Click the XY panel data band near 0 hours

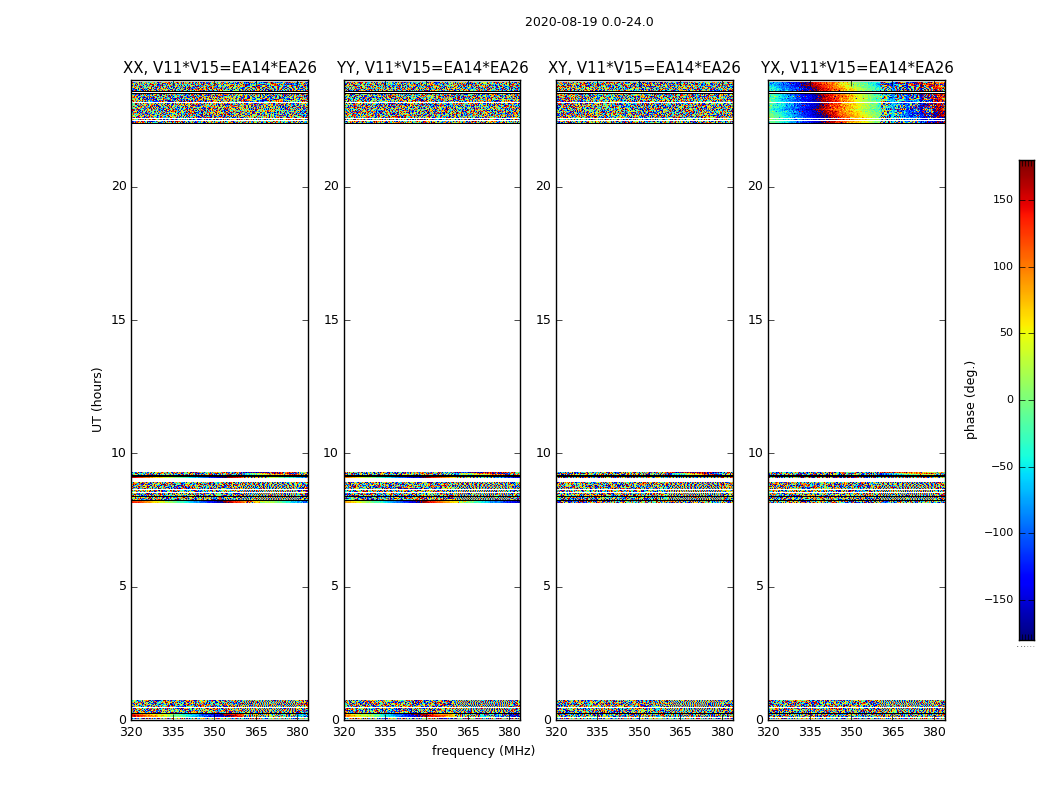click(644, 710)
